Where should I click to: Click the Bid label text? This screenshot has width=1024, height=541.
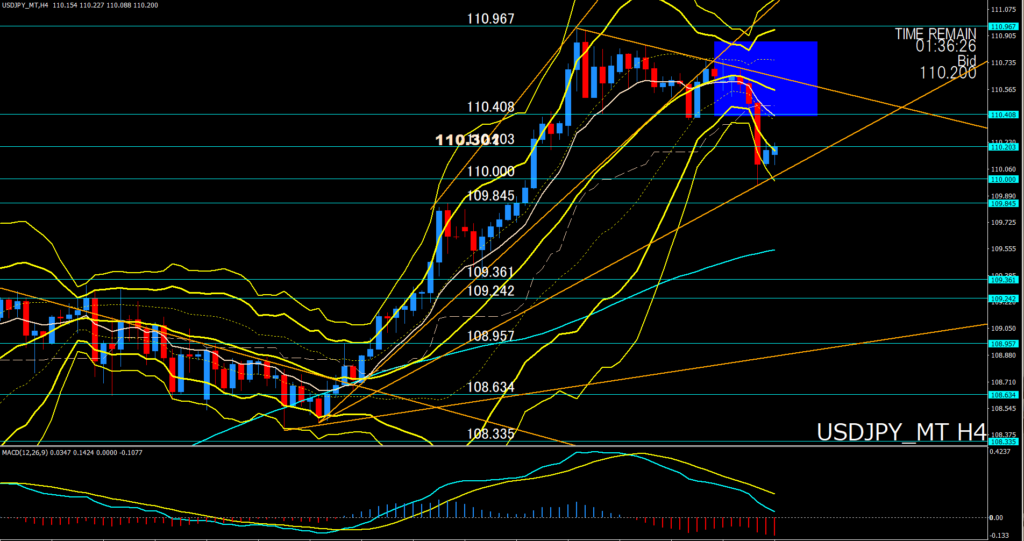[967, 59]
